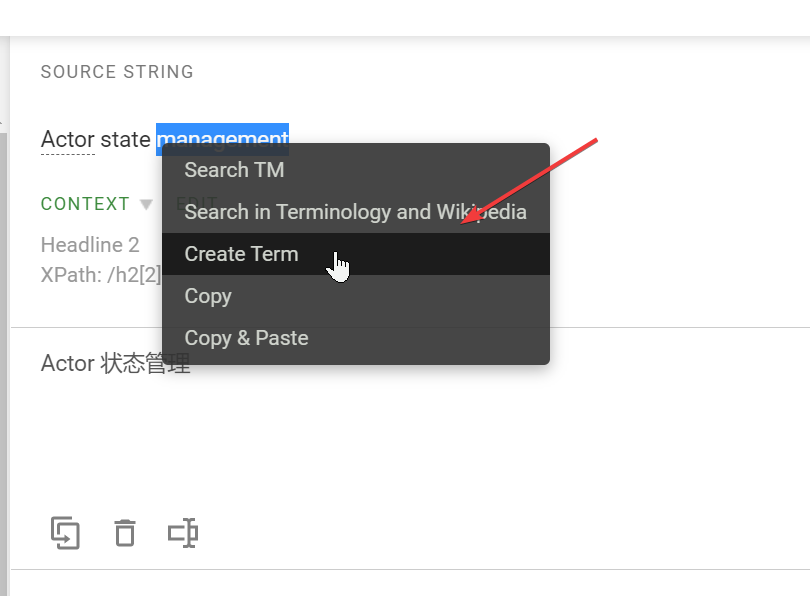The image size is (810, 596).
Task: Click the select-all text icon
Action: point(183,533)
